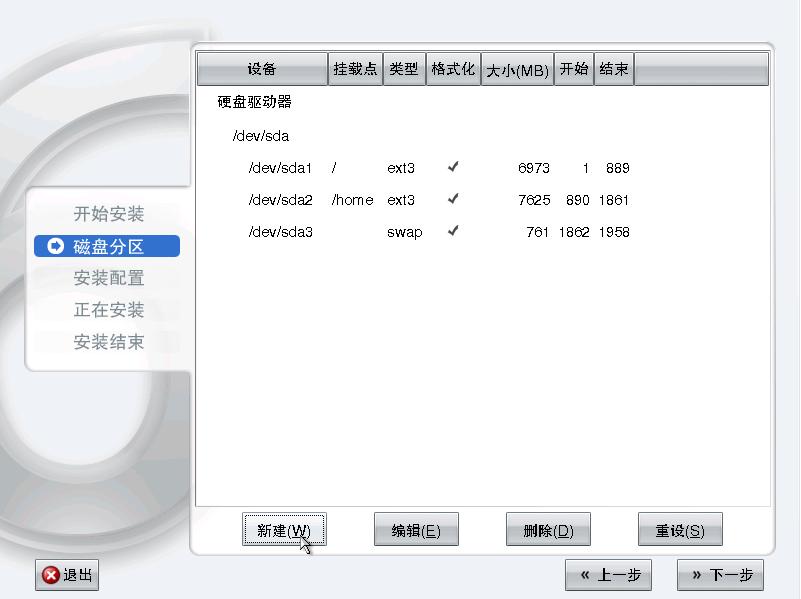This screenshot has height=599, width=801.
Task: Click the end value 1861
Action: [614, 200]
